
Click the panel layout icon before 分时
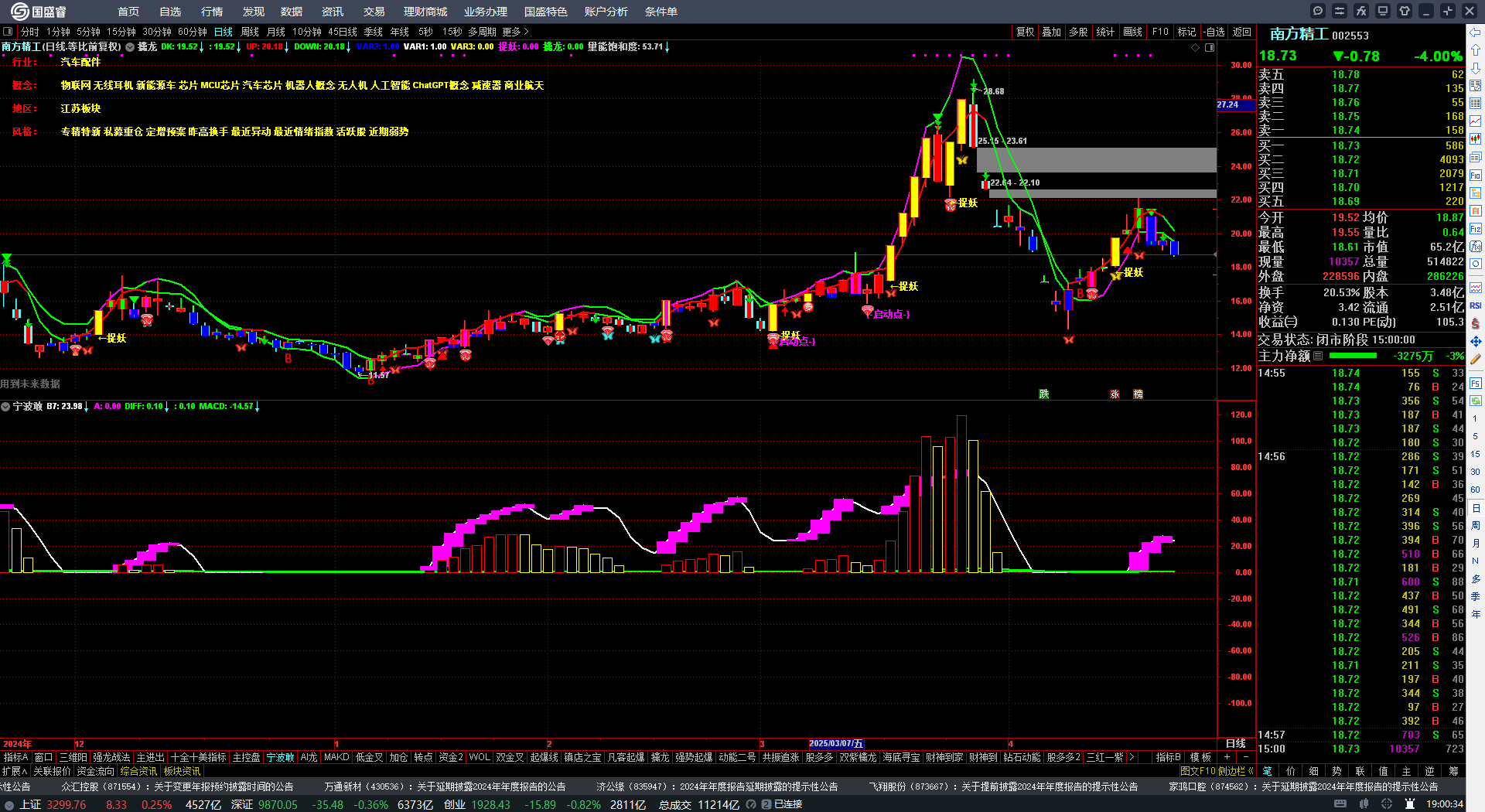click(8, 32)
